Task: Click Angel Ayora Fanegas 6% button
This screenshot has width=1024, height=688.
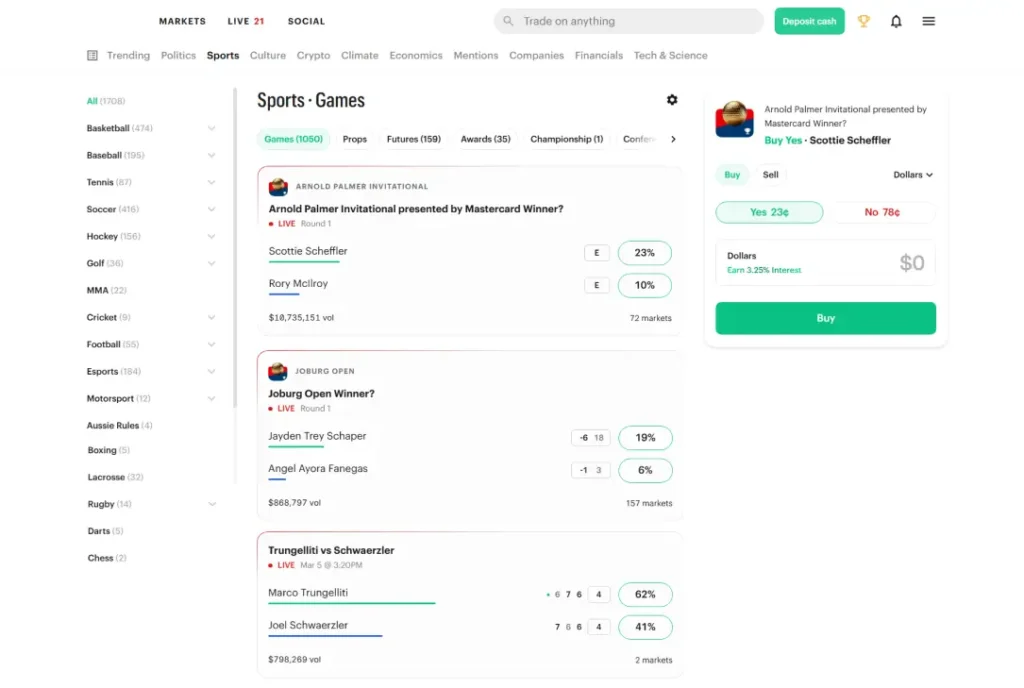Action: (x=645, y=470)
